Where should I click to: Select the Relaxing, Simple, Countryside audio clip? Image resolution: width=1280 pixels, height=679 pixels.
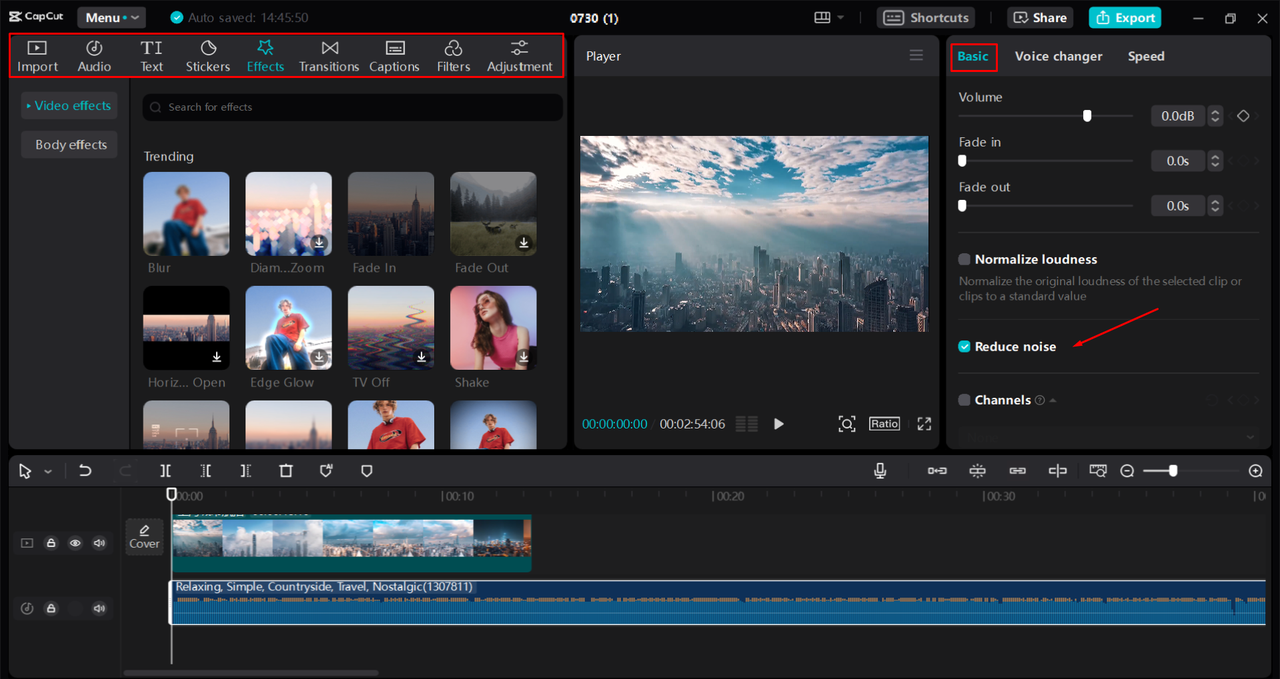(x=718, y=602)
